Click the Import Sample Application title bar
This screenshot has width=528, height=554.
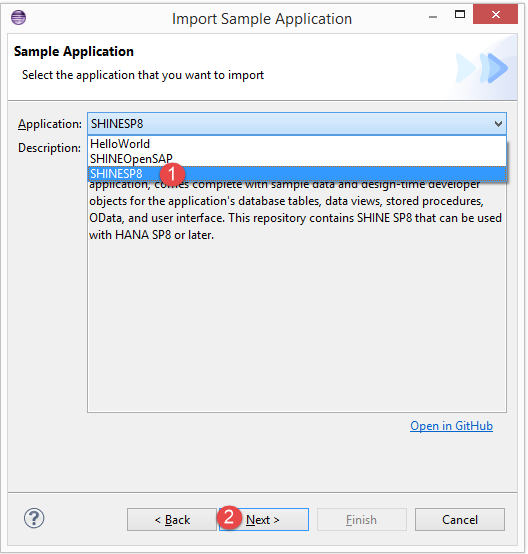coord(262,19)
